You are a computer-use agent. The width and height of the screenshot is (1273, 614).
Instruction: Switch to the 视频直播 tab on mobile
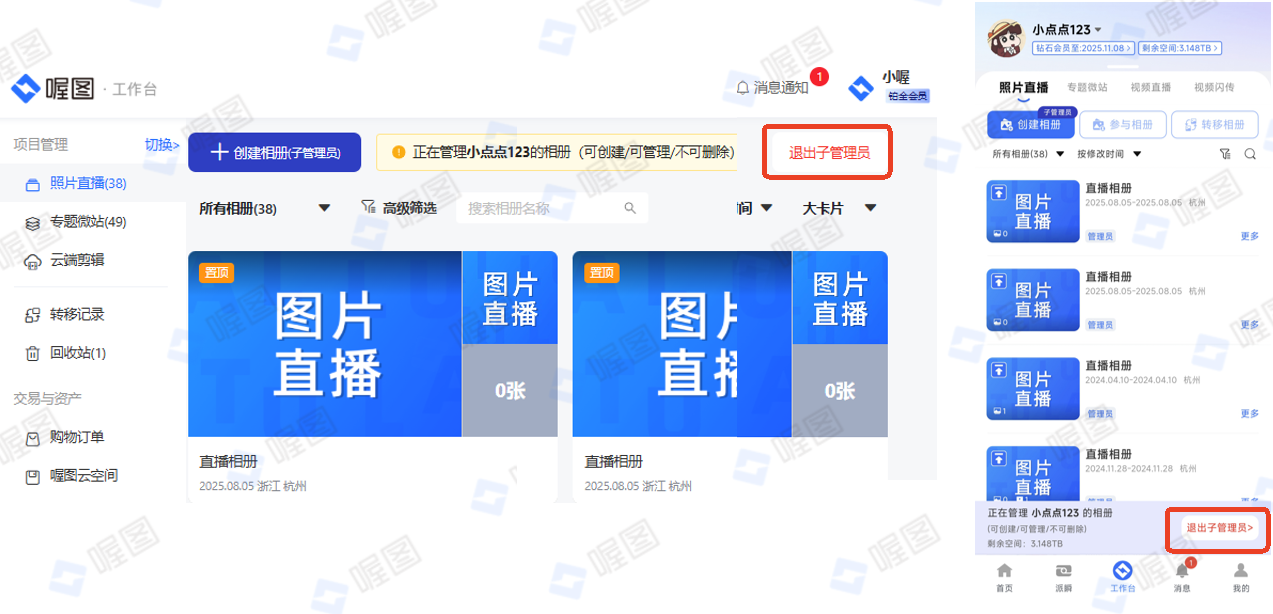[1150, 87]
